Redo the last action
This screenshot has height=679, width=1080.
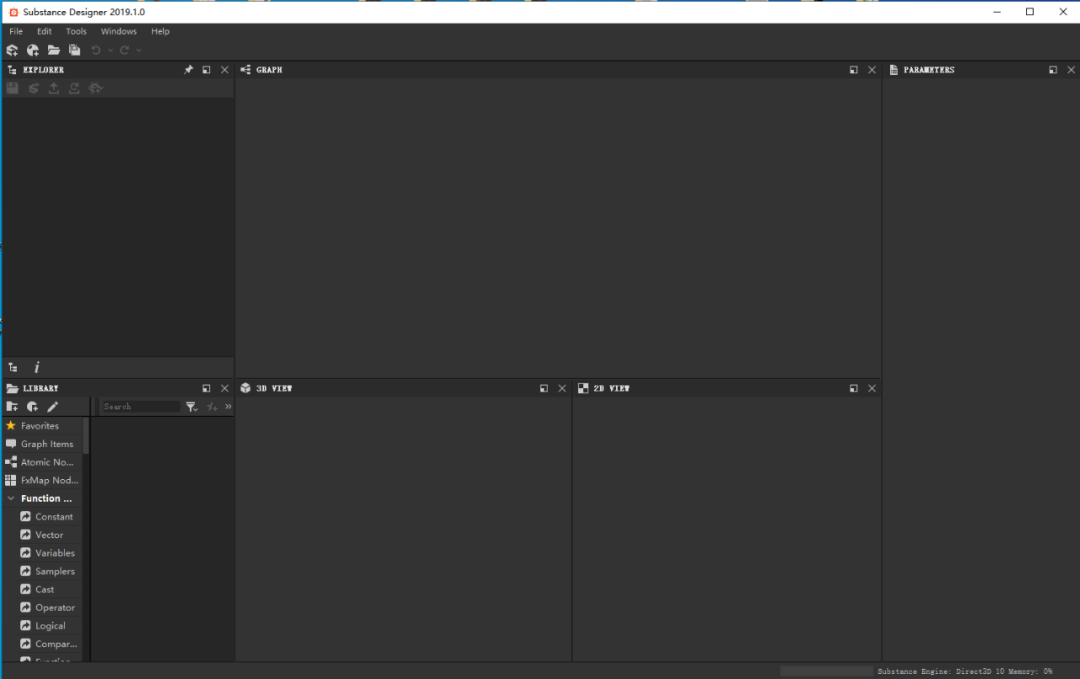(x=125, y=50)
